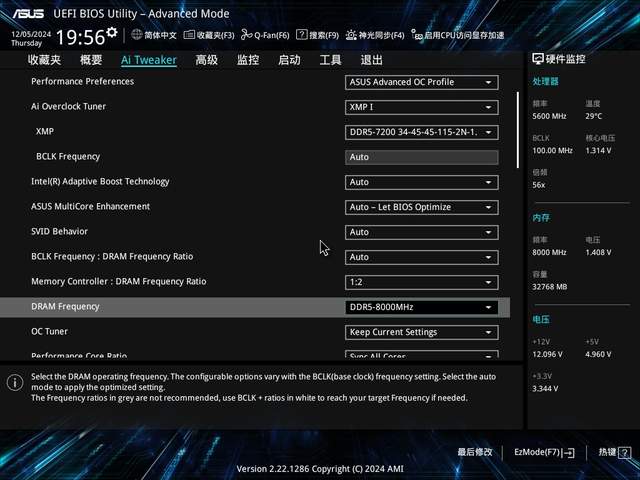Click the ASUS MultiCore Enhancement label
Screen dimensions: 640x480
91,207
